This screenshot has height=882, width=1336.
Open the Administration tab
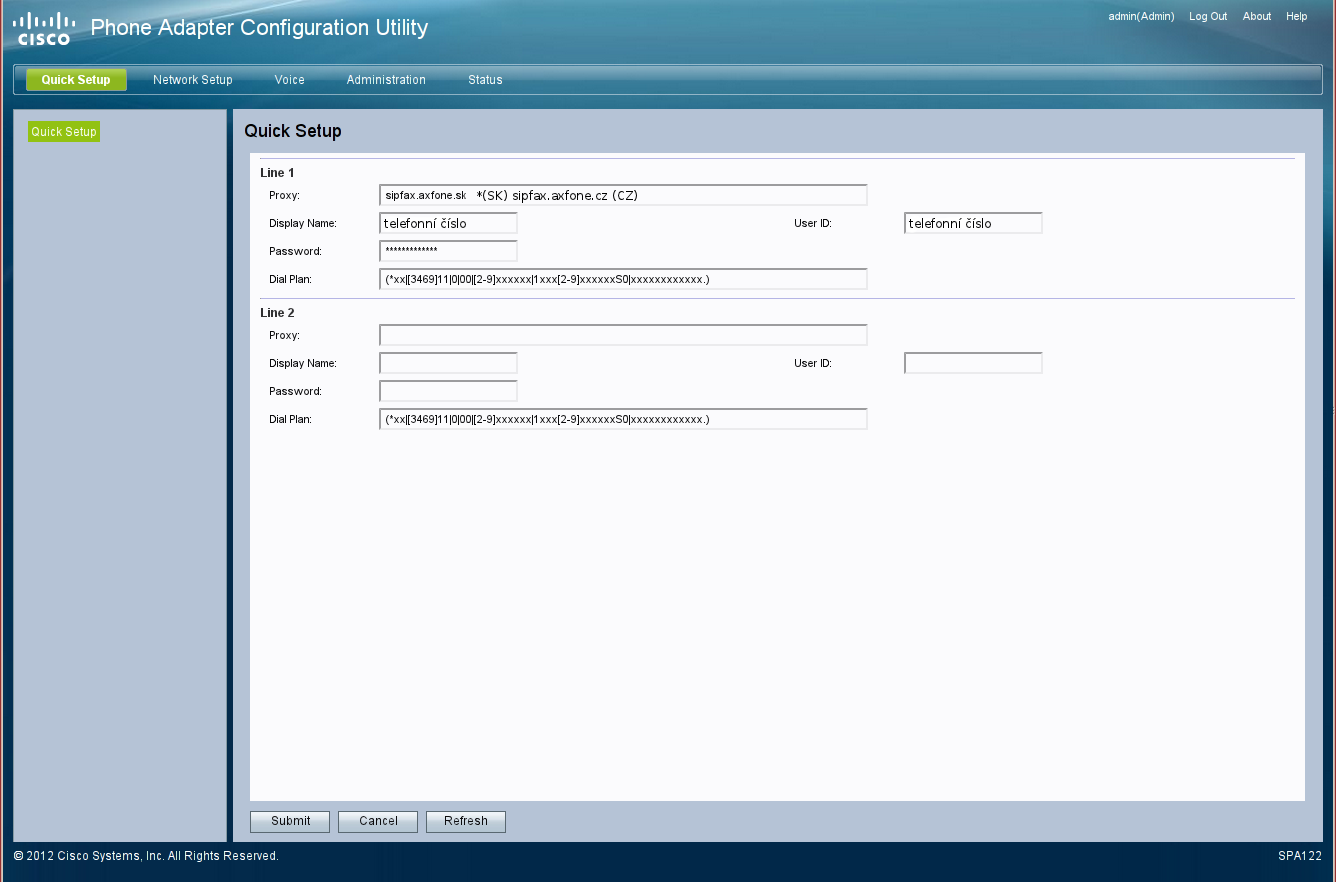[386, 80]
